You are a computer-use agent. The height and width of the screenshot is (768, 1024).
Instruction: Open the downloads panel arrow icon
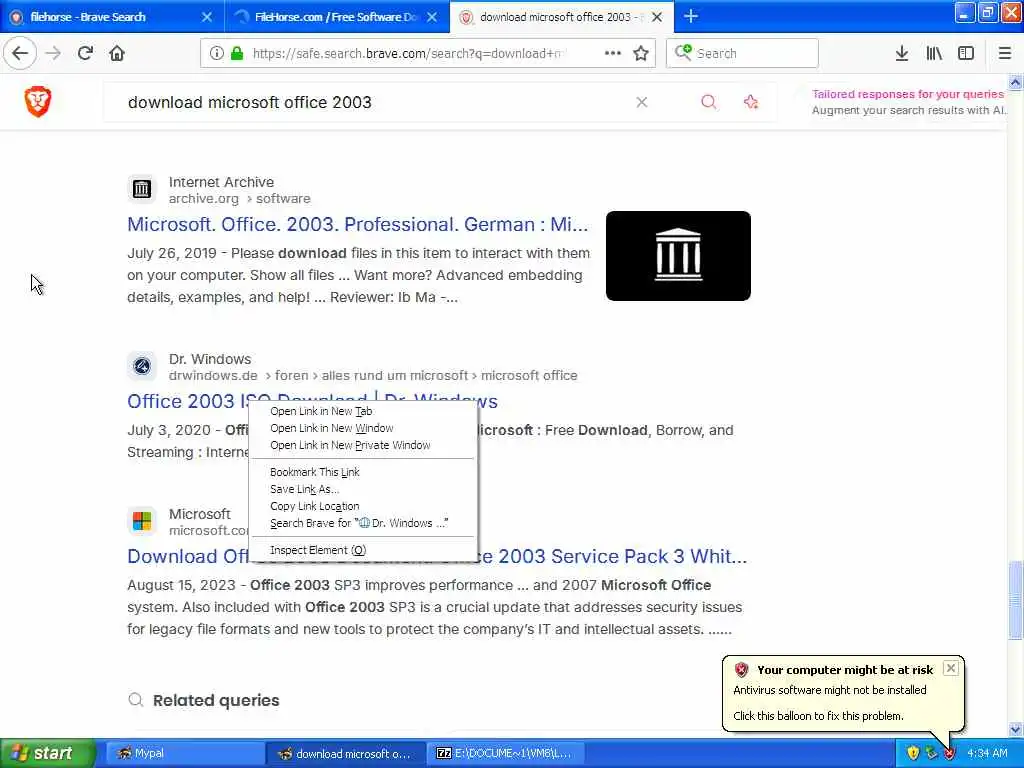coord(901,54)
